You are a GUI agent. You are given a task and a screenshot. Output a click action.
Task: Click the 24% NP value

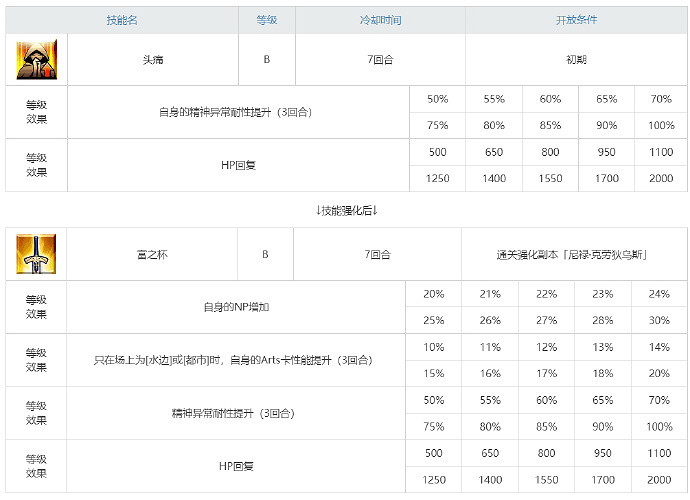(659, 294)
